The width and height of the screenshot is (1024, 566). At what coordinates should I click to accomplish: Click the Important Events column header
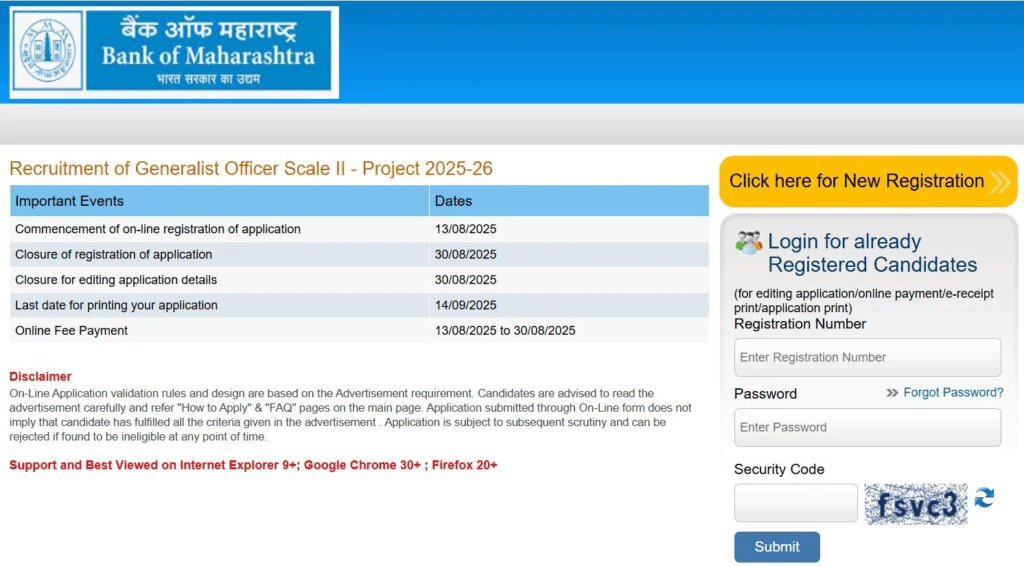[x=219, y=201]
